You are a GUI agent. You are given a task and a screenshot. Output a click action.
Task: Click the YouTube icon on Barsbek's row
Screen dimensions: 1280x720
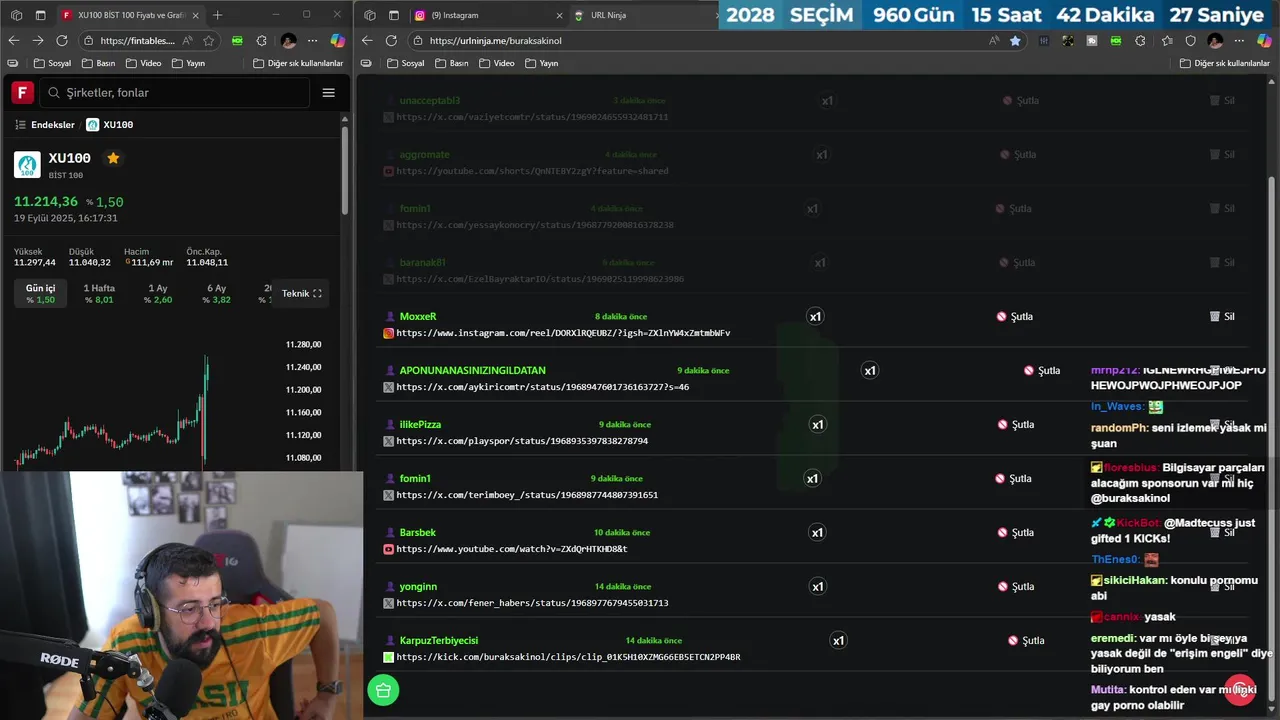(x=389, y=549)
